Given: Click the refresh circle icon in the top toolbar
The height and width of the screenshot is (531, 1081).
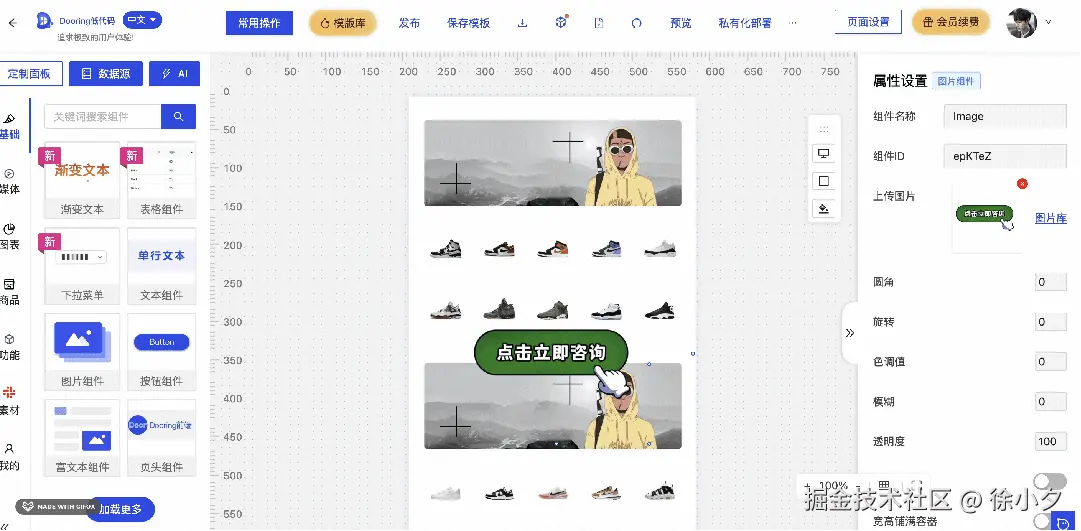Looking at the screenshot, I should pos(636,23).
